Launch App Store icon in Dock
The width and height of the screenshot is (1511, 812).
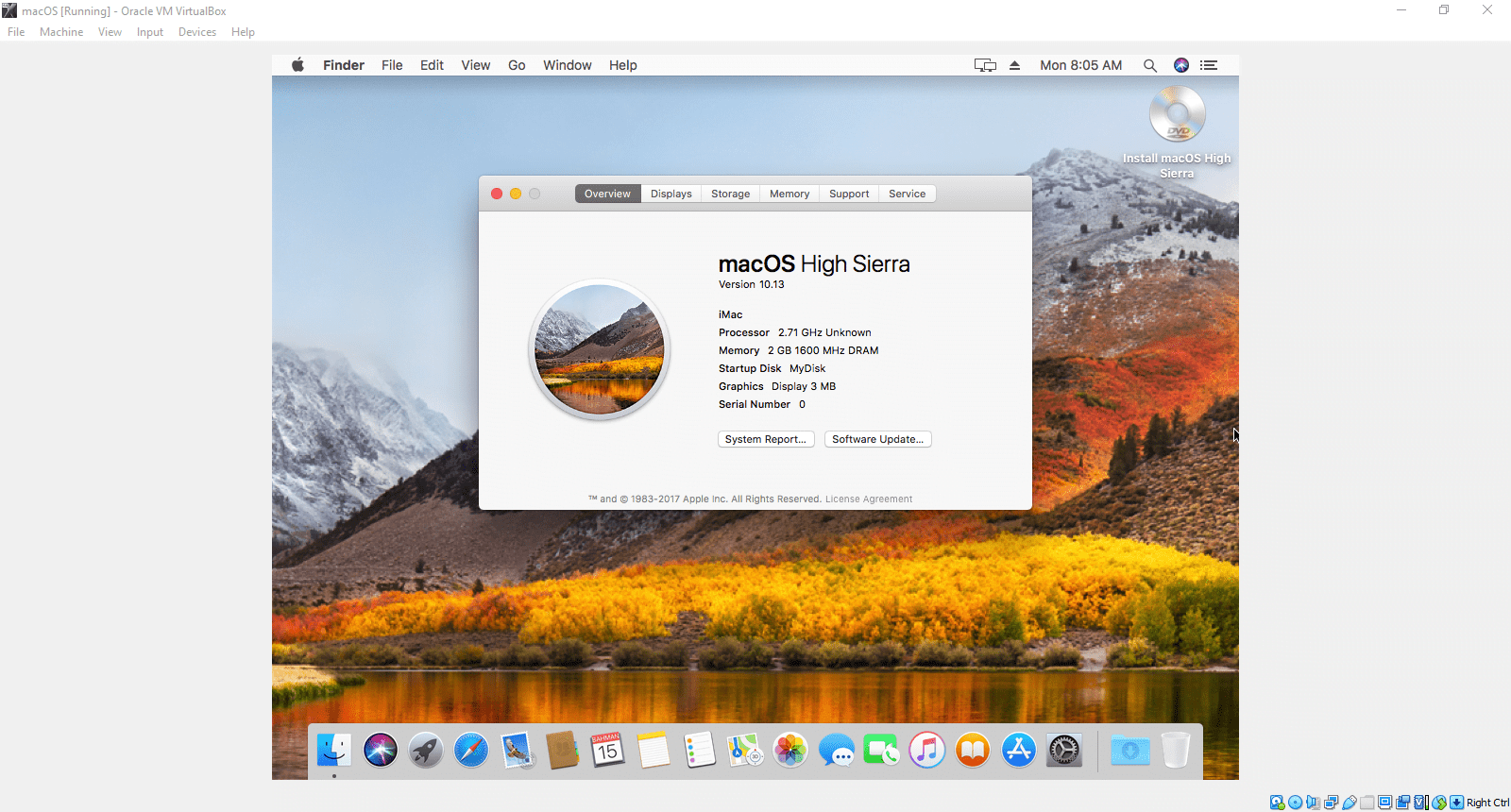click(1018, 751)
